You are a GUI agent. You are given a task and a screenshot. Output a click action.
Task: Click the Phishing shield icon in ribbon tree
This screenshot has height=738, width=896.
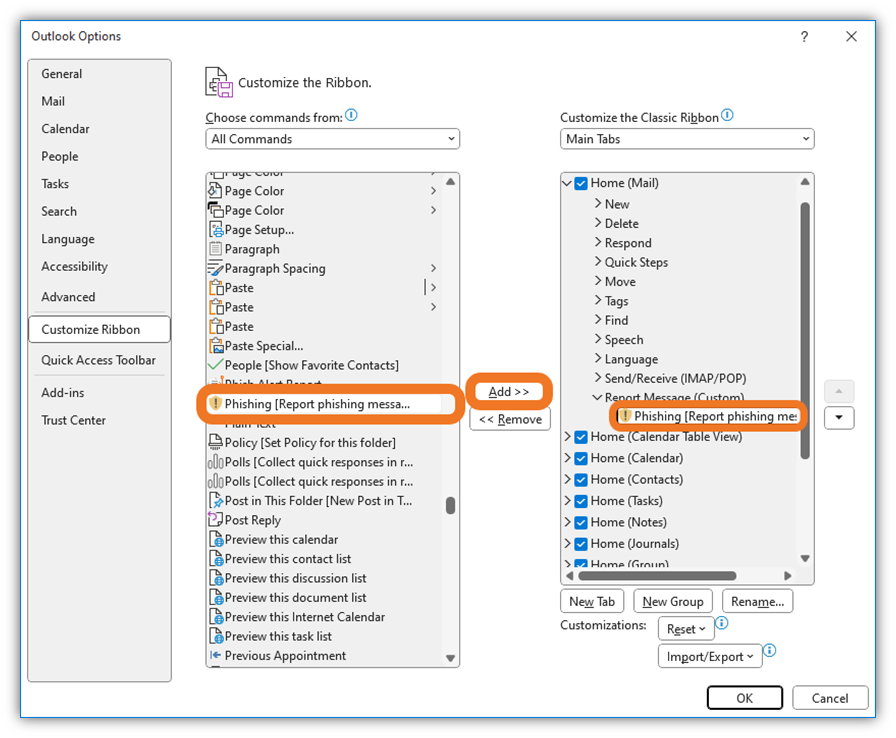pos(625,416)
